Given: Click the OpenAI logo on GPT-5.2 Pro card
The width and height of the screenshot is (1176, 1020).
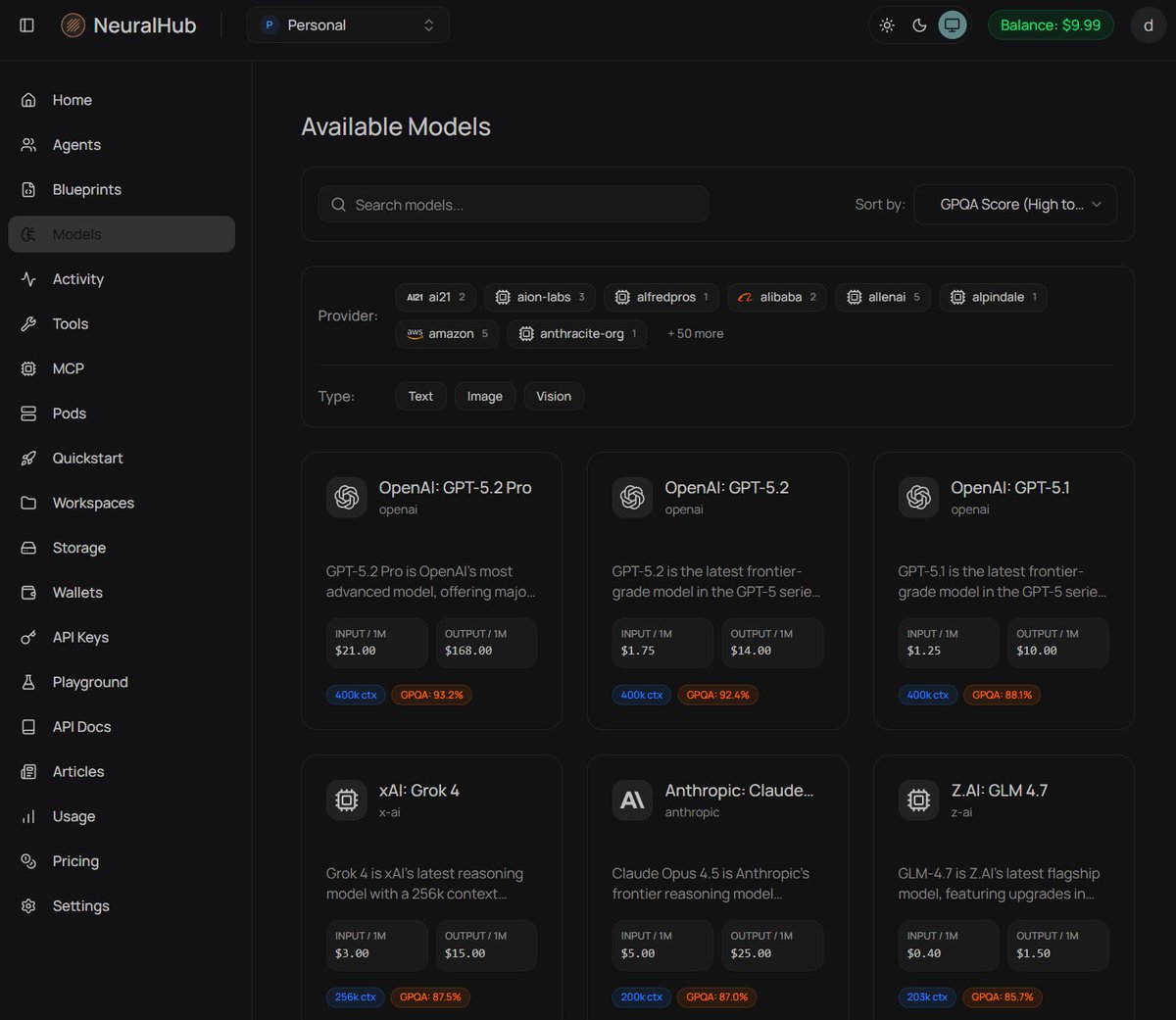Looking at the screenshot, I should 347,498.
